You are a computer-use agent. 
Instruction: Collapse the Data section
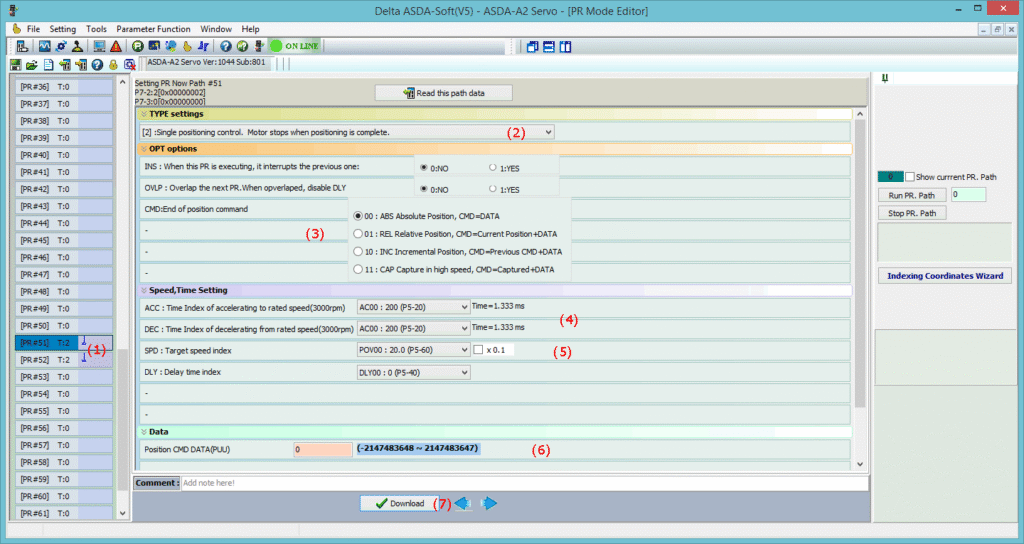click(144, 432)
